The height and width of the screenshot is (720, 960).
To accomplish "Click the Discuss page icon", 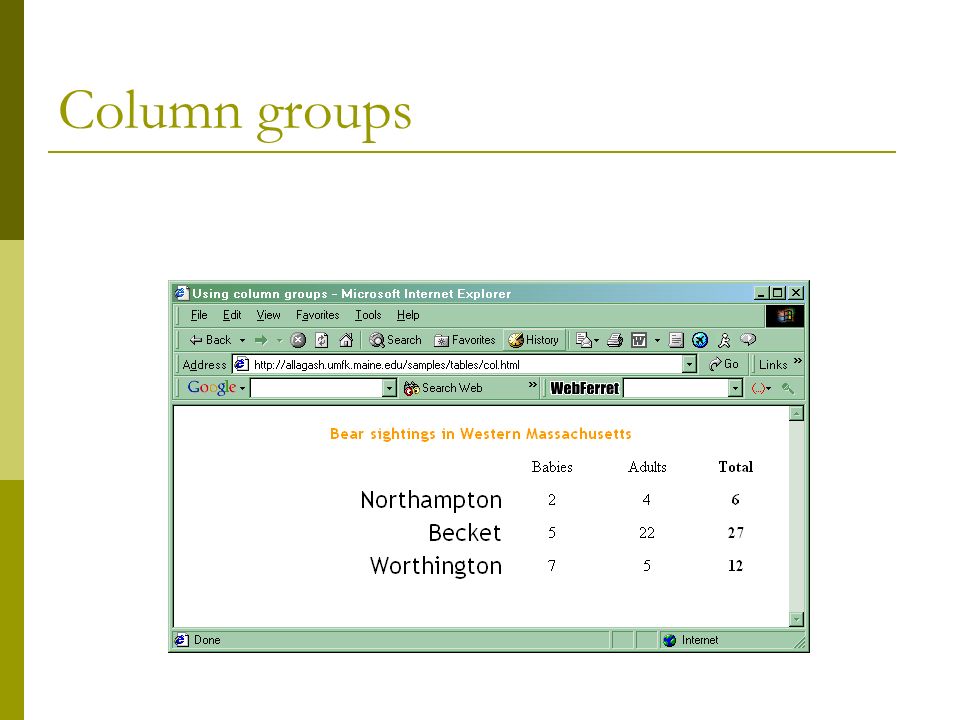I will click(676, 340).
